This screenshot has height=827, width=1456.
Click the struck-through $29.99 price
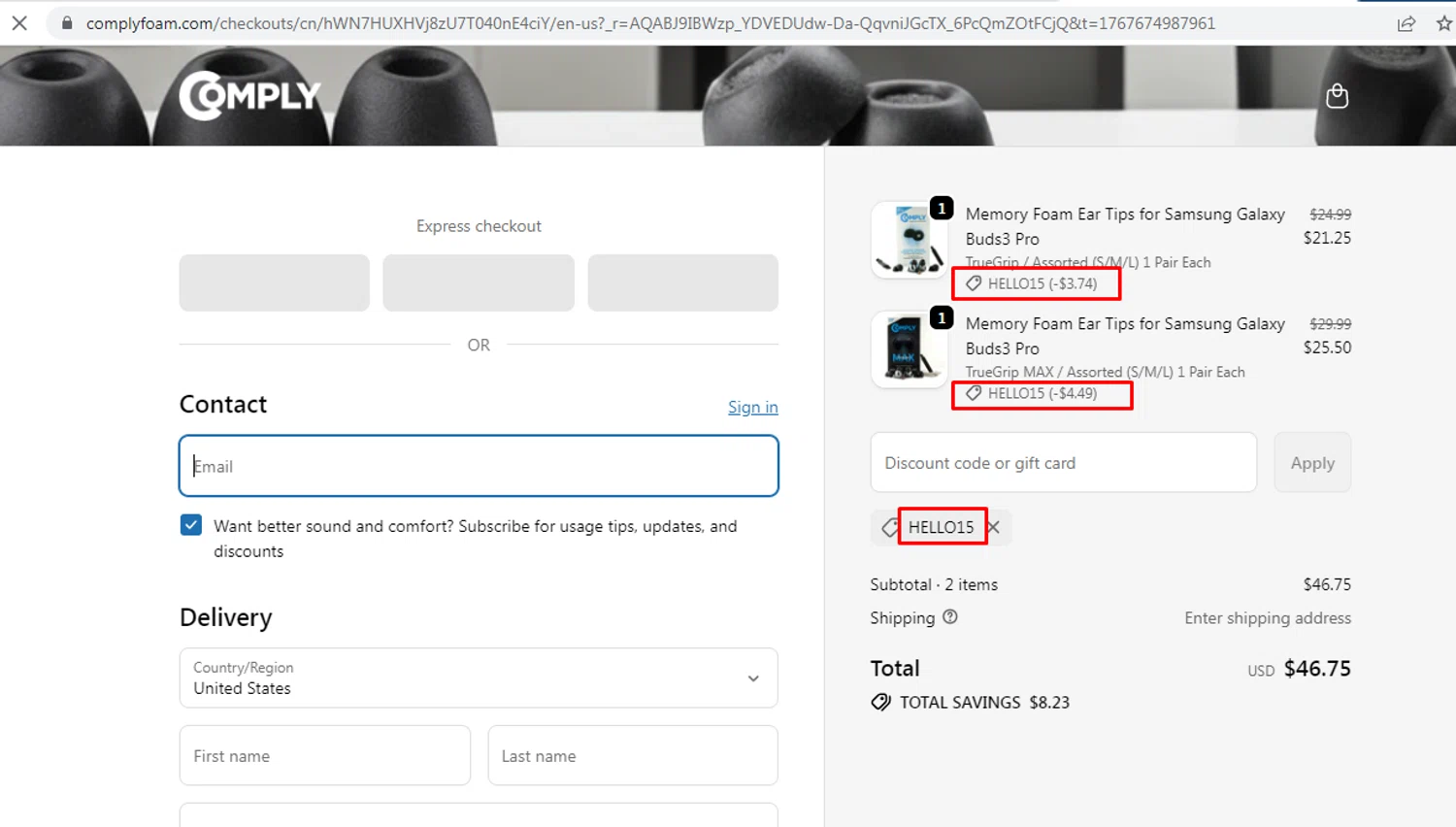tap(1330, 324)
